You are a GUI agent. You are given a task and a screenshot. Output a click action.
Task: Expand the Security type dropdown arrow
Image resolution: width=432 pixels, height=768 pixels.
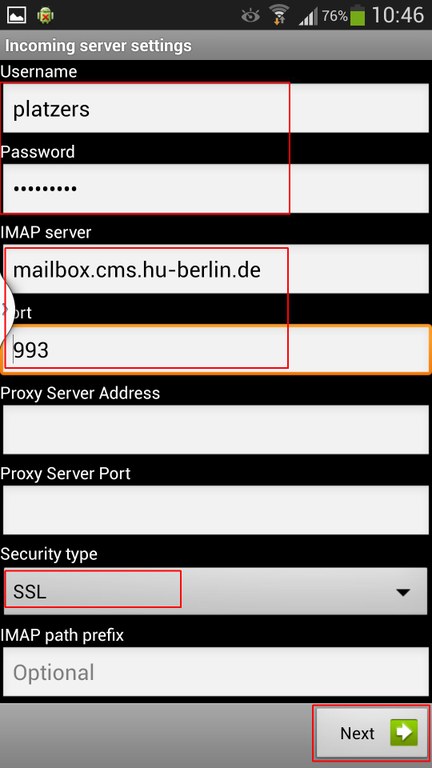click(403, 593)
